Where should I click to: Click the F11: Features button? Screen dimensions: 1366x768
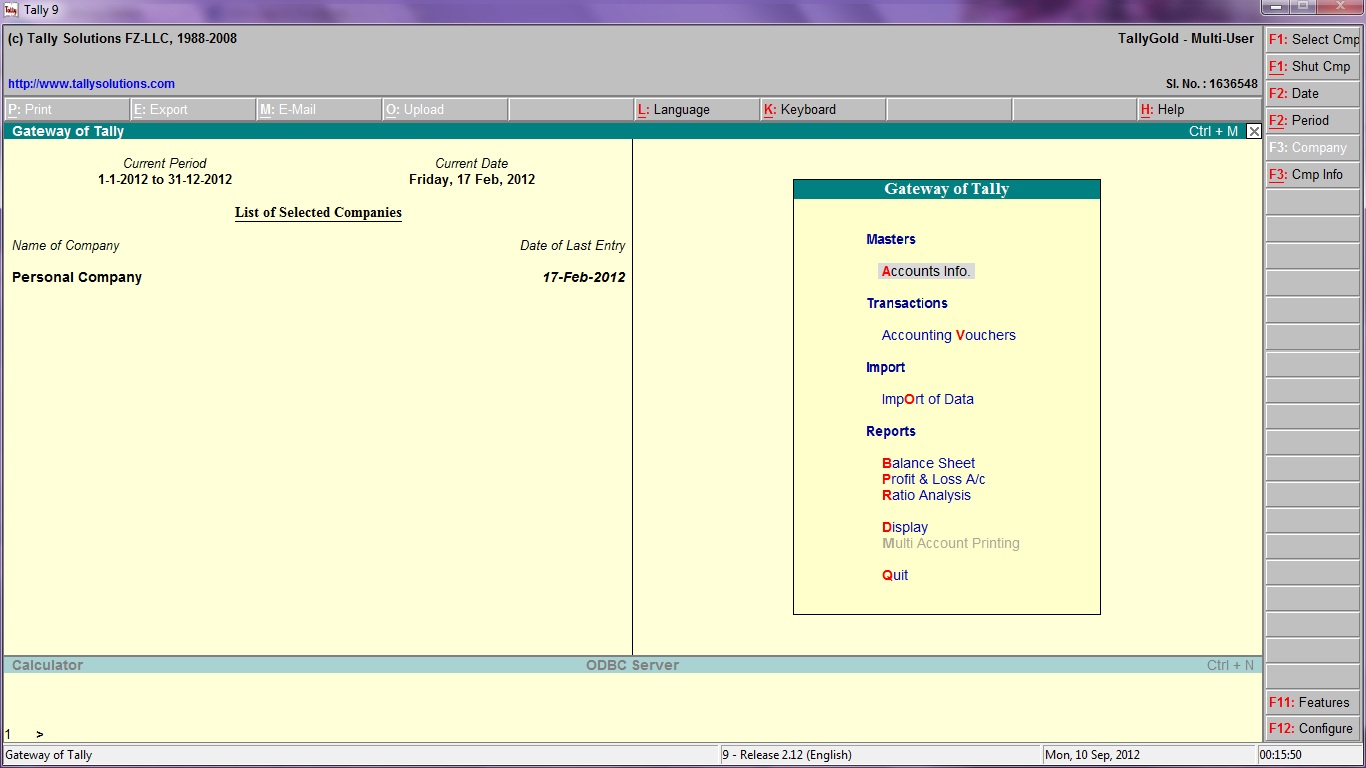point(1313,702)
